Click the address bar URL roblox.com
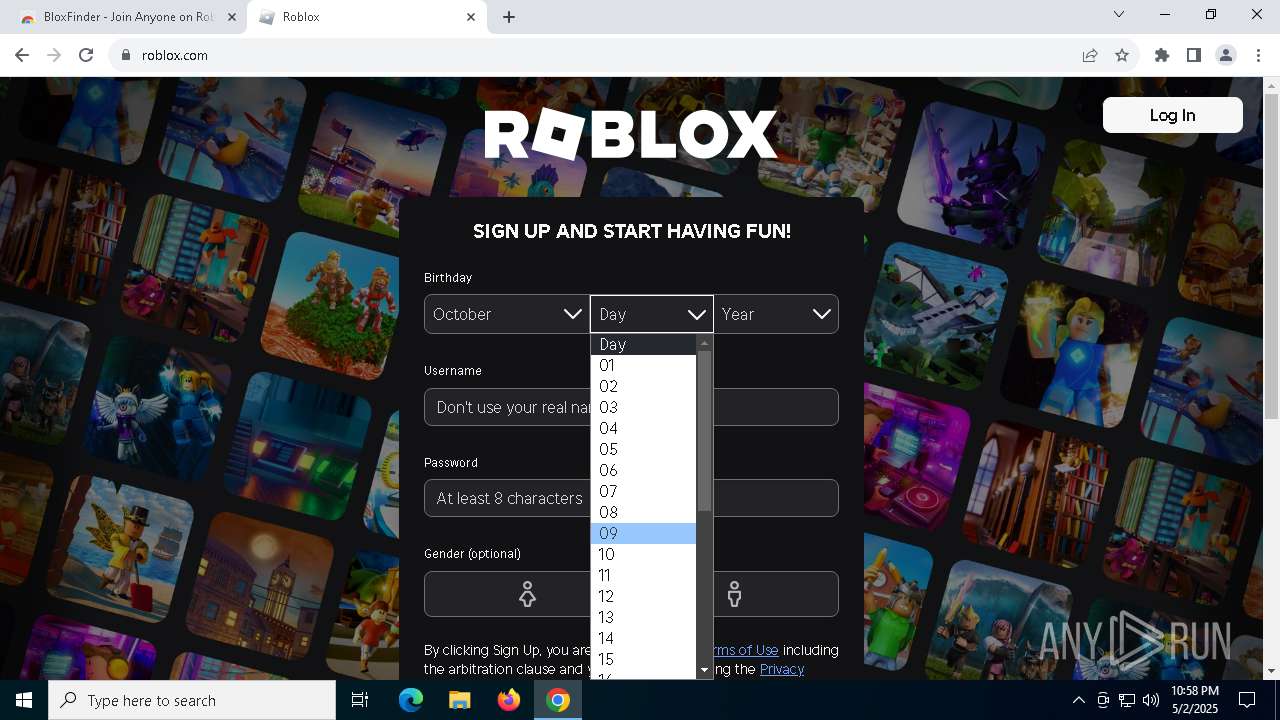 click(175, 56)
